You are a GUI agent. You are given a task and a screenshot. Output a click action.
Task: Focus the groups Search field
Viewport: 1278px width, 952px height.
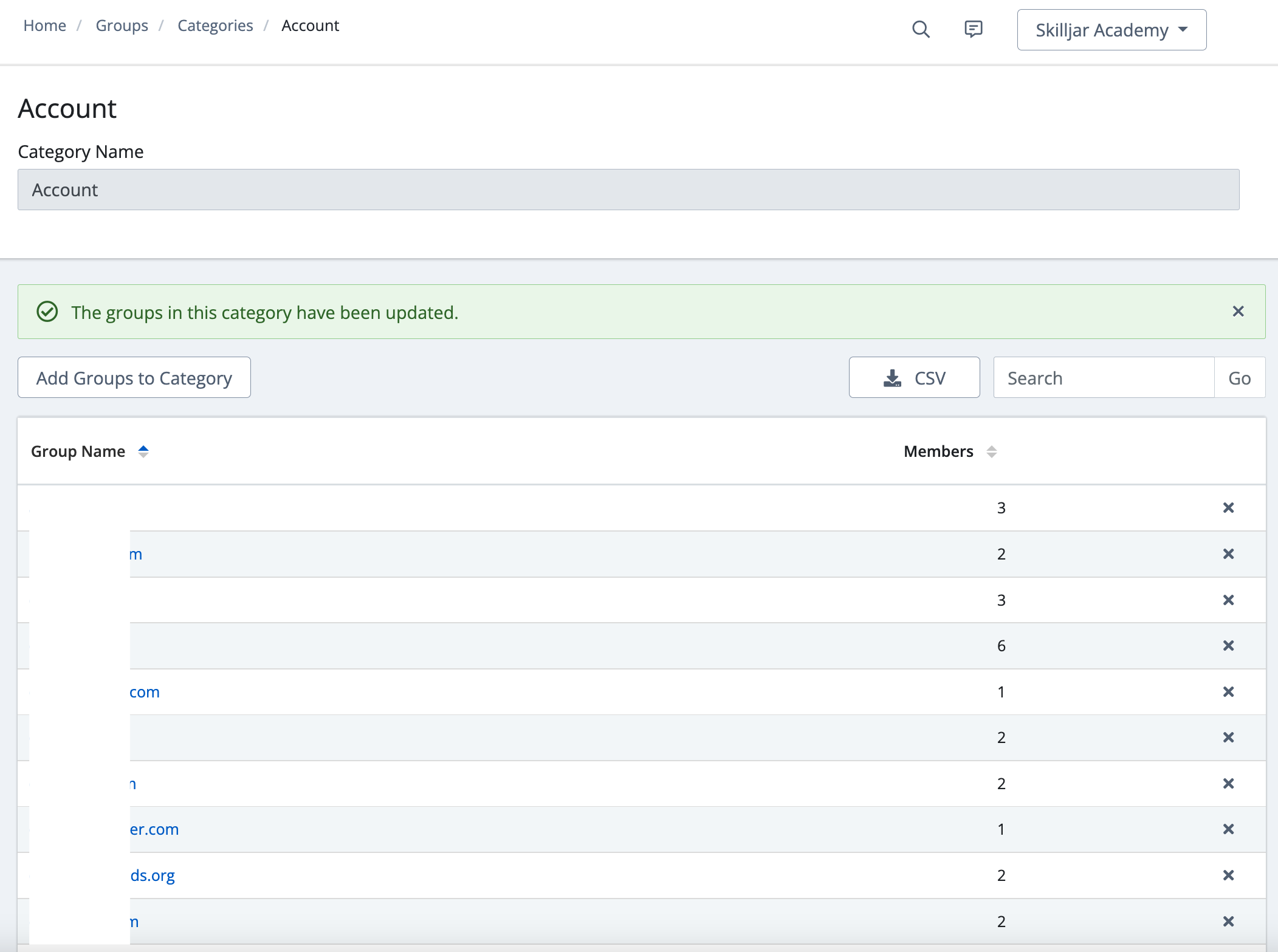point(1103,378)
